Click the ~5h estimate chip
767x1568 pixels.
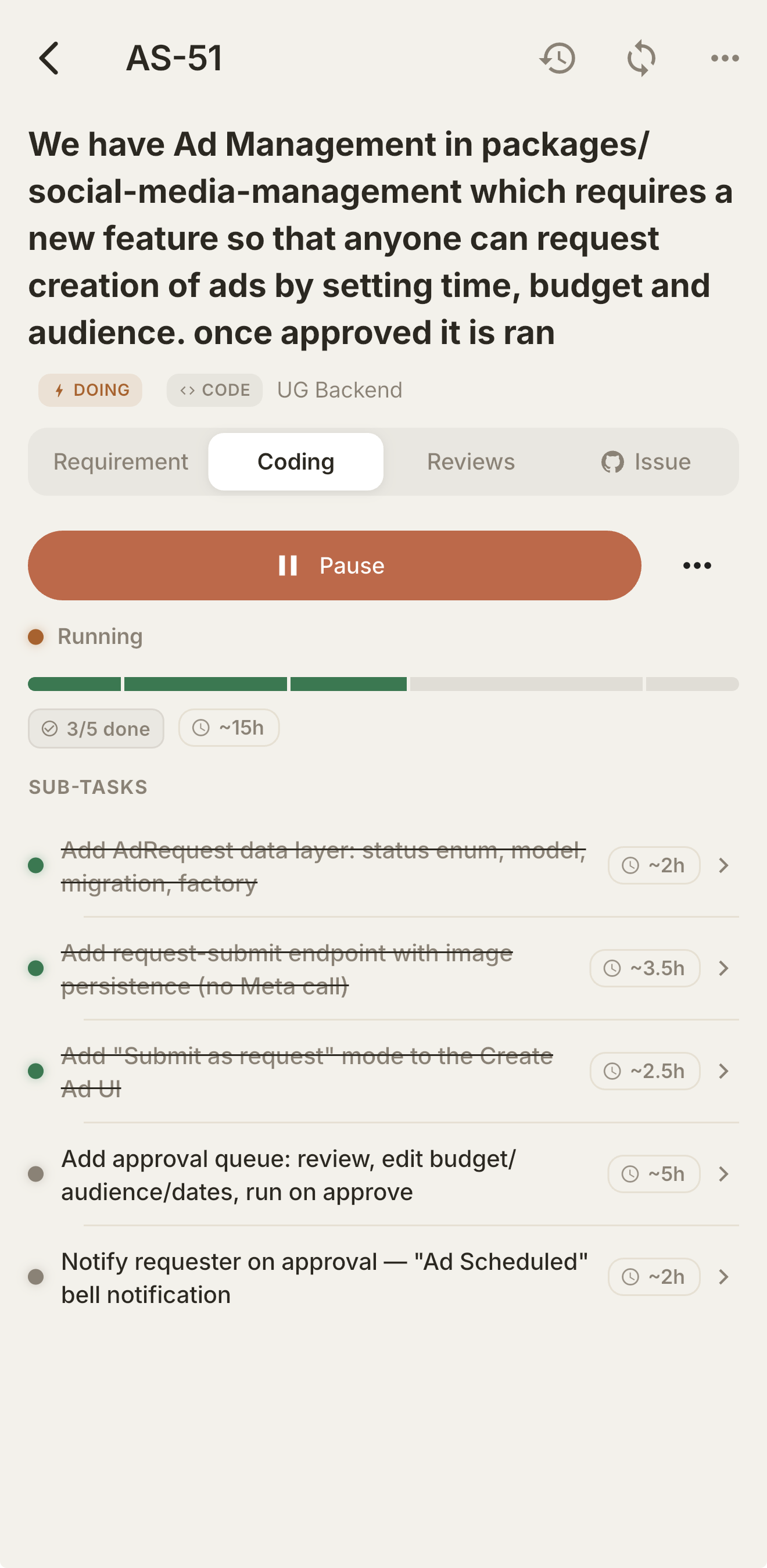pos(654,1174)
